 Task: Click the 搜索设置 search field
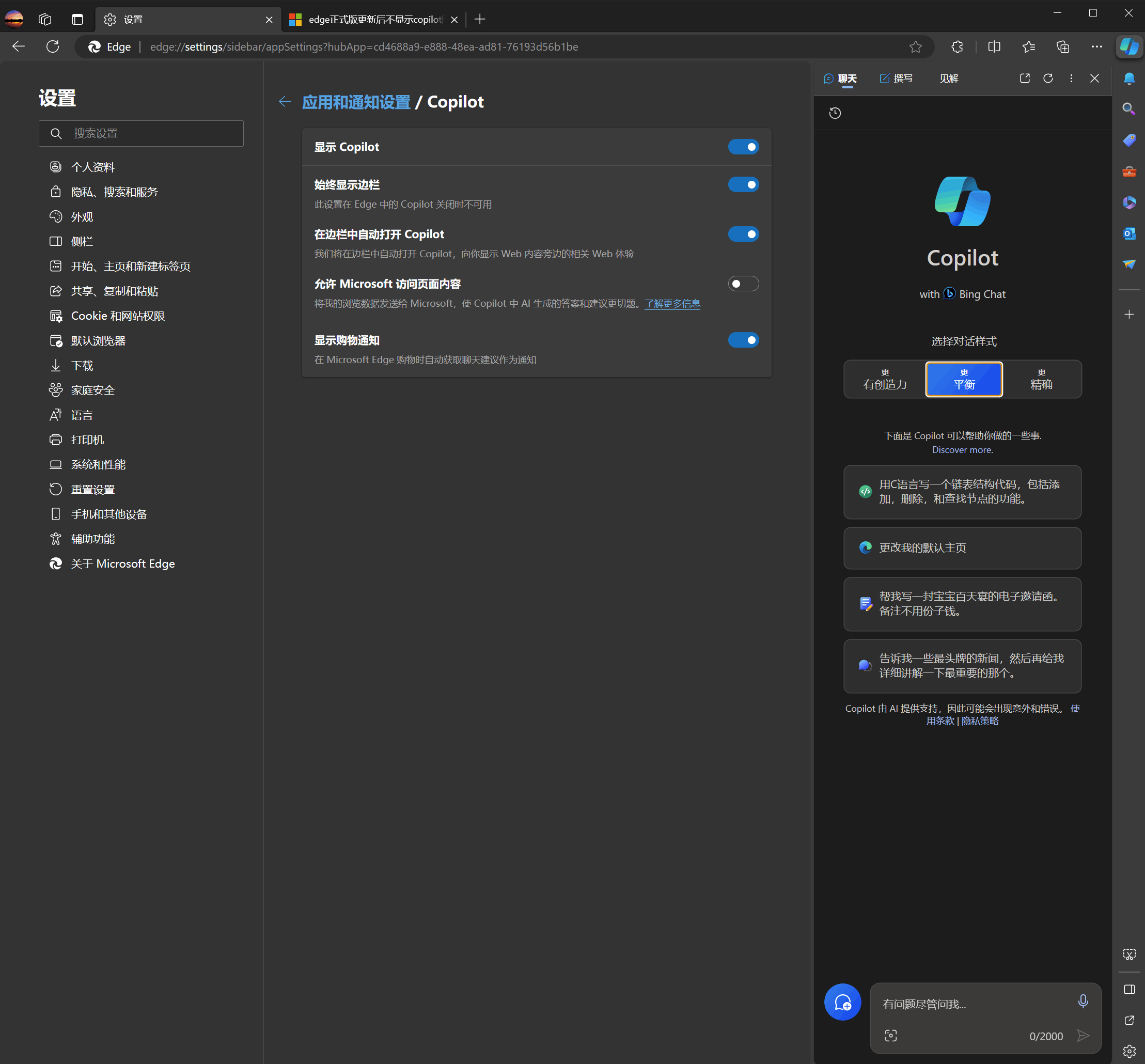coord(141,134)
